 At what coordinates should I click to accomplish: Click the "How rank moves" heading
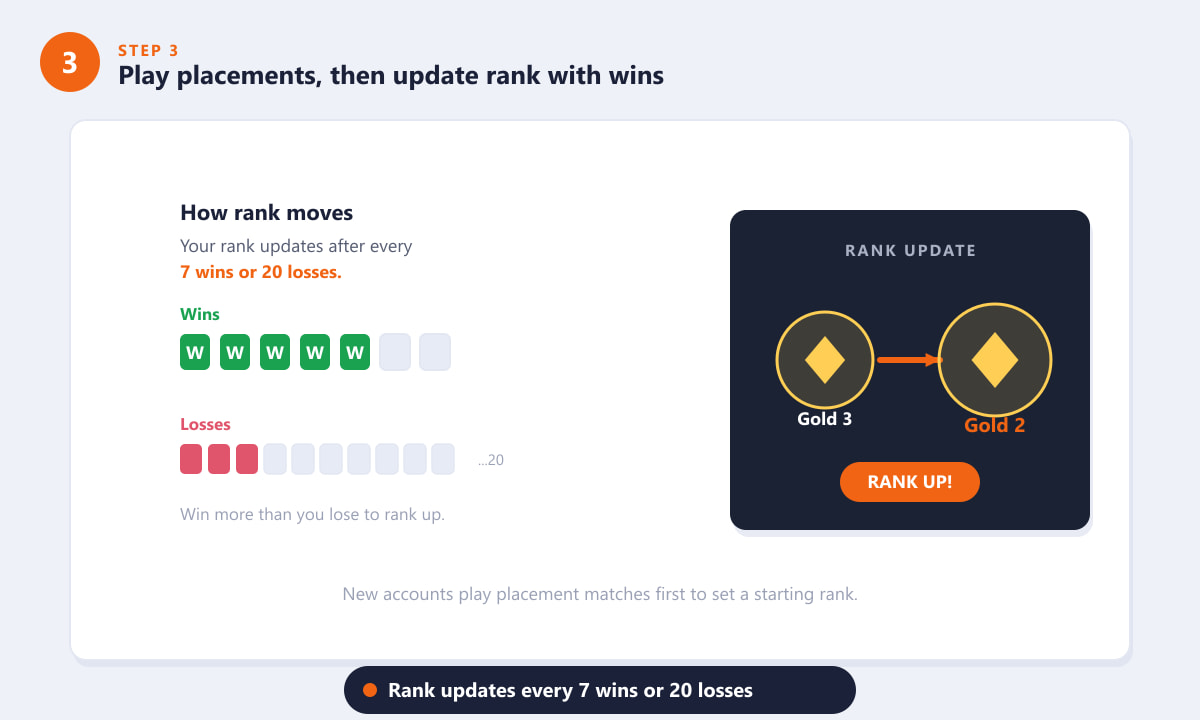point(266,213)
